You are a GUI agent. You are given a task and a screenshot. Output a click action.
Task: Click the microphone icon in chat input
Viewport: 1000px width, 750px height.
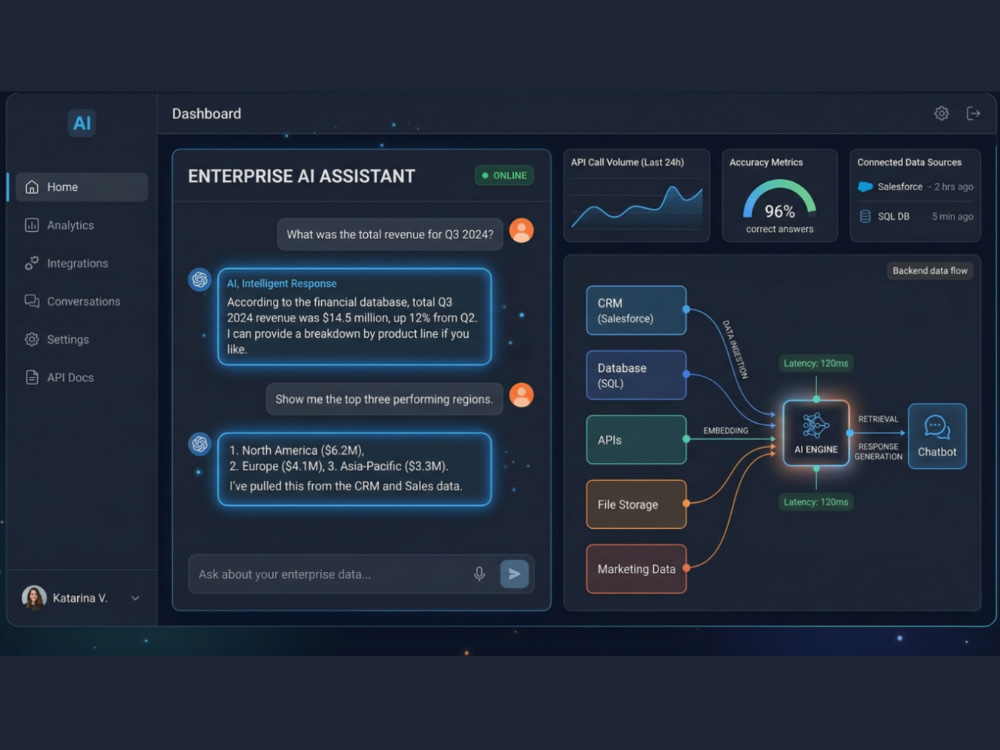480,574
